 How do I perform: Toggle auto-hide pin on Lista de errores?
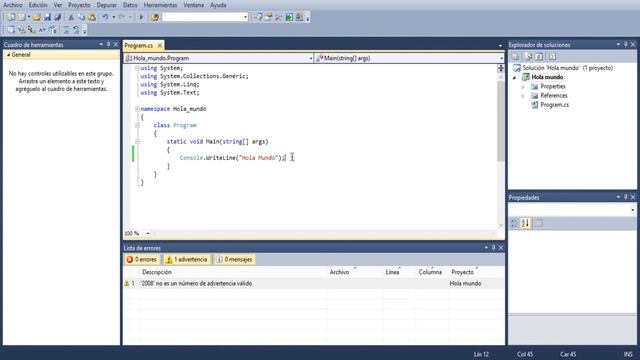(493, 247)
